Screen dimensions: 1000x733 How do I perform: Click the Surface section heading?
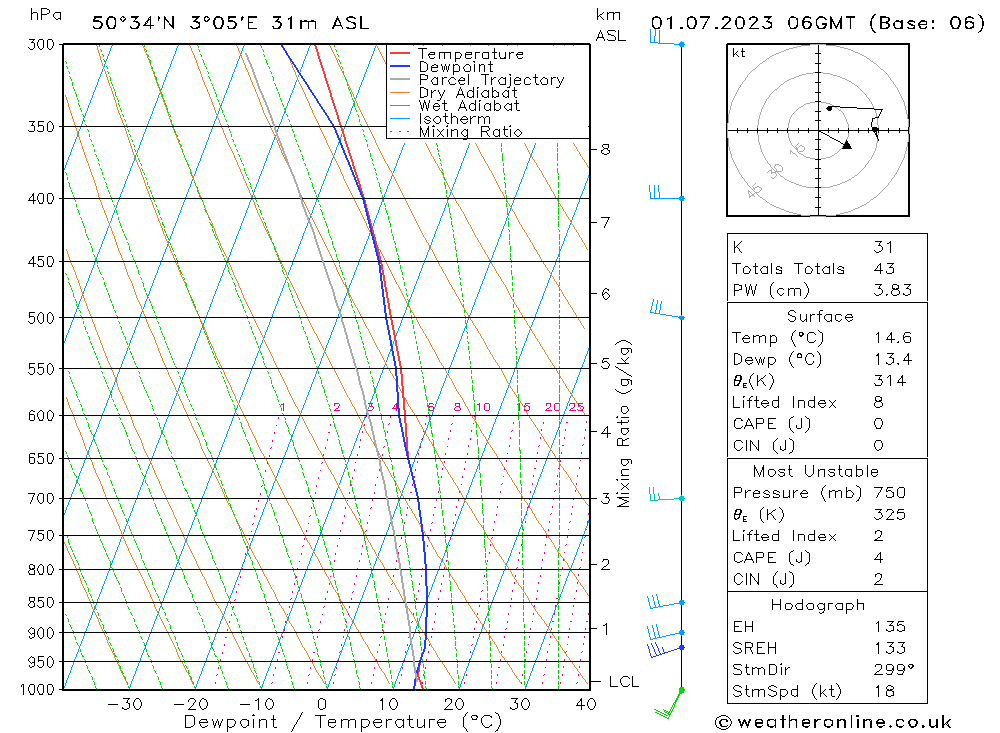pyautogui.click(x=820, y=316)
